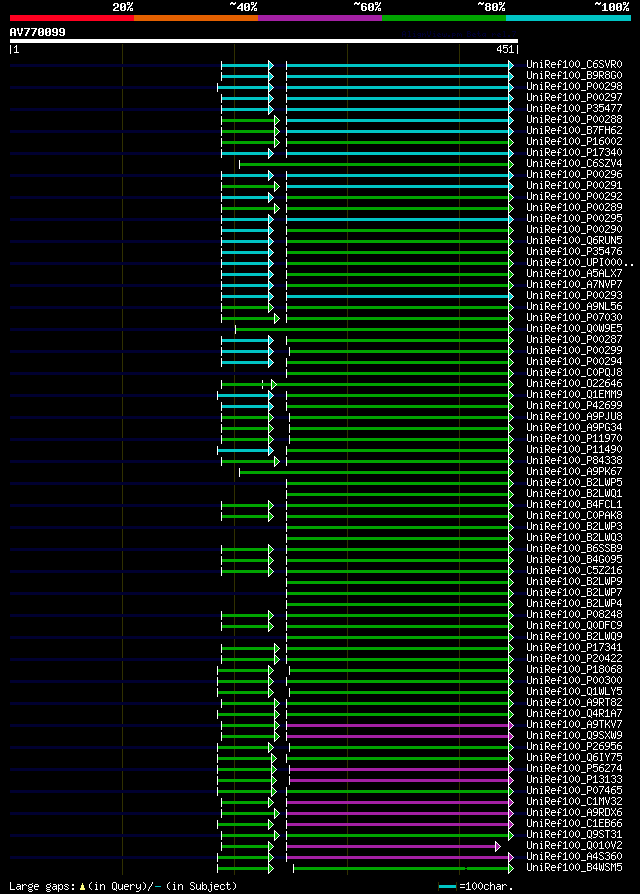This screenshot has height=894, width=640.
Task: Select the UniRef100_A9PK67 label
Action: tap(574, 472)
